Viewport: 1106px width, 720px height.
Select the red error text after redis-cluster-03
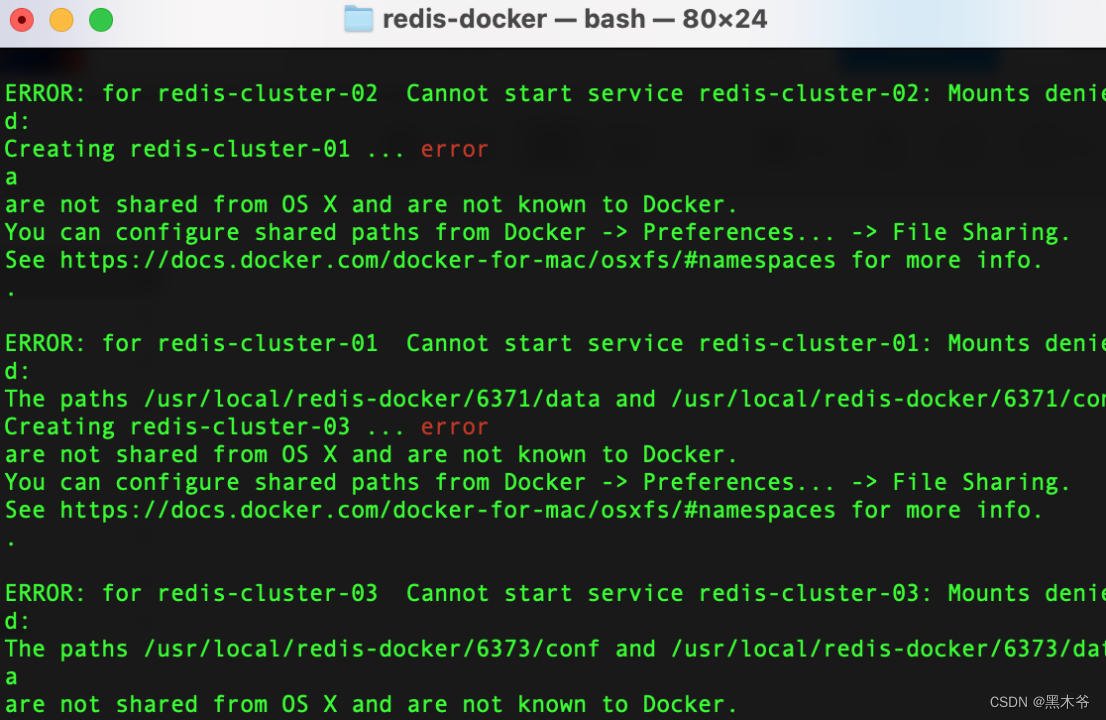pos(454,426)
